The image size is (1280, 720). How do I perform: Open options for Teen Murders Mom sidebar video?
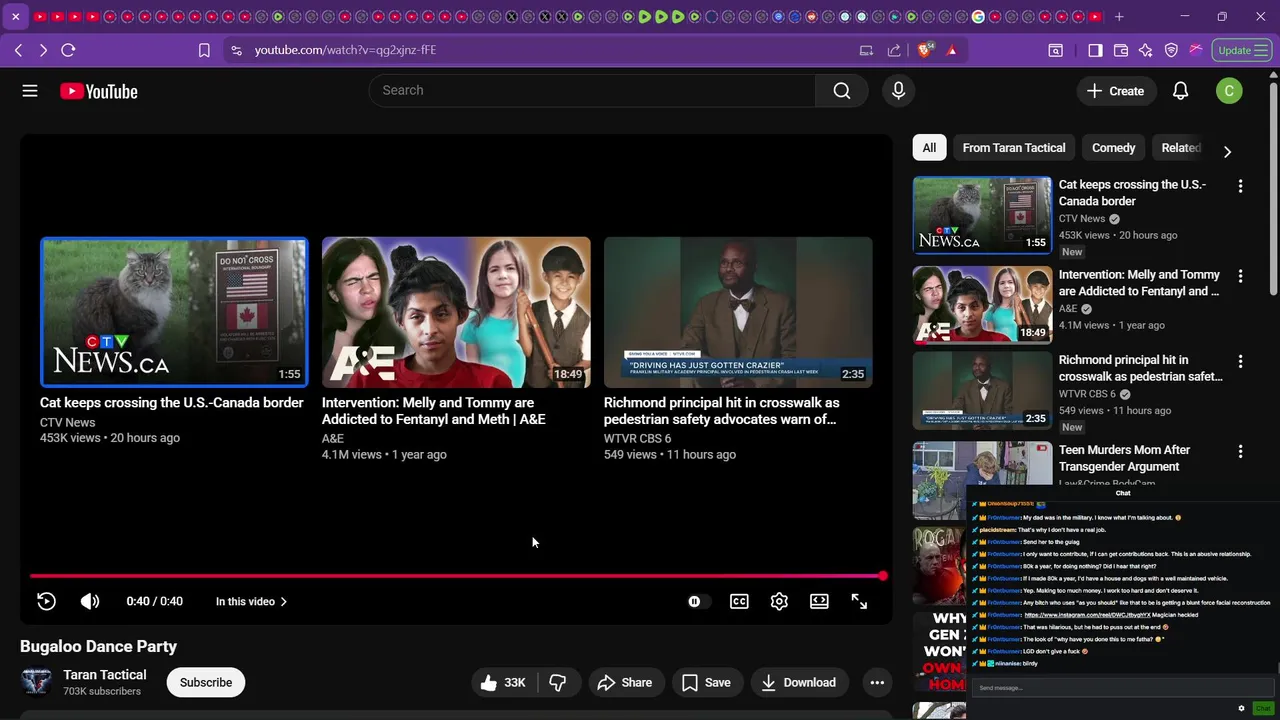point(1240,451)
